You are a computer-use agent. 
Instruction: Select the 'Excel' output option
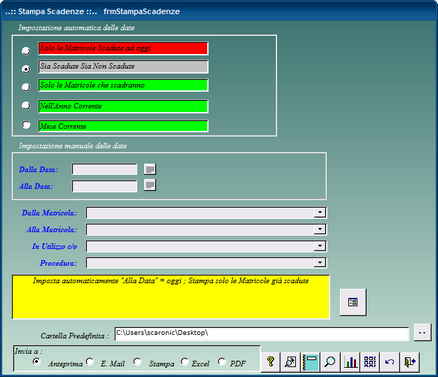click(184, 361)
